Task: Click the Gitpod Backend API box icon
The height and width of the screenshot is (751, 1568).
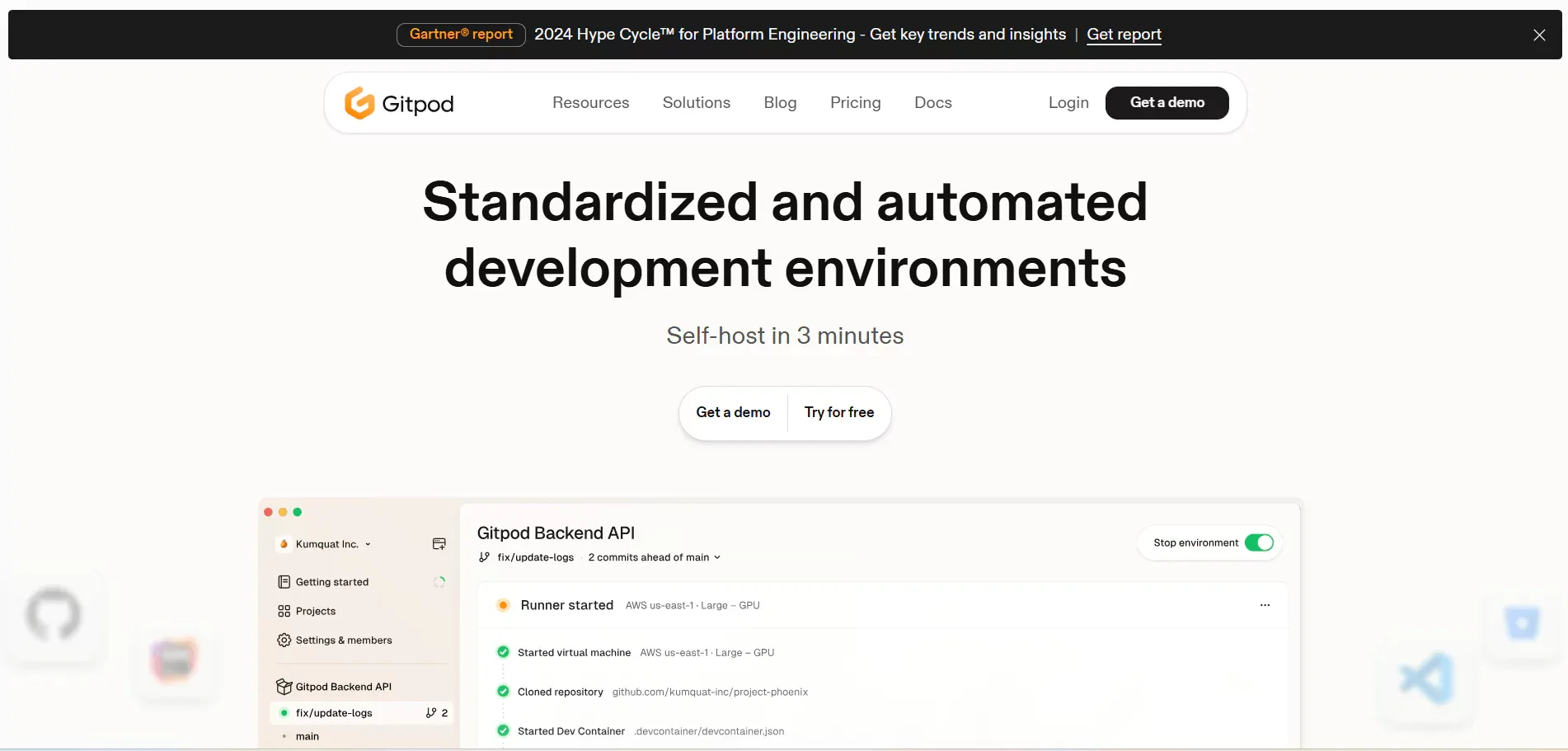Action: tap(284, 687)
